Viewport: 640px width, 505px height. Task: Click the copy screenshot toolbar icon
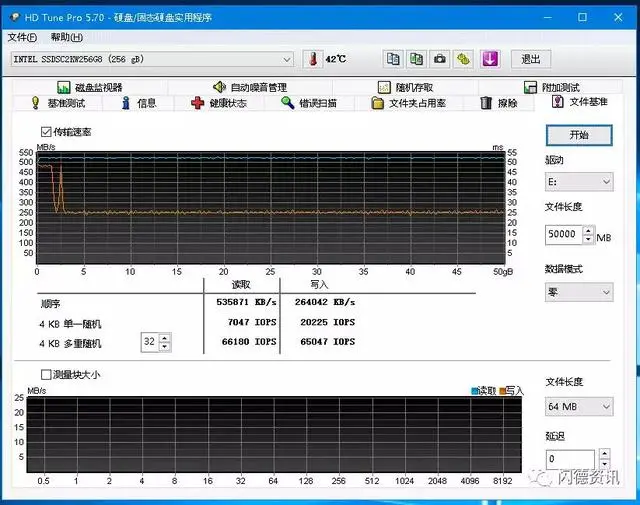point(416,59)
